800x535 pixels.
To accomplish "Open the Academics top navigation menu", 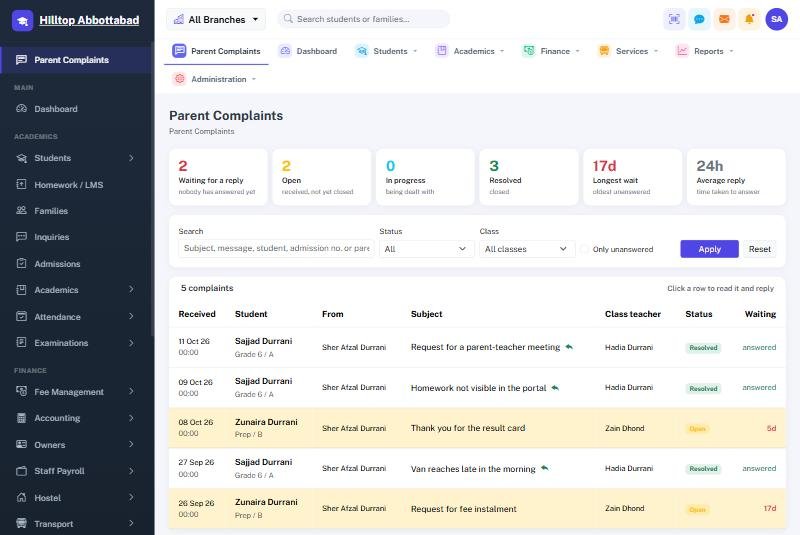I will click(470, 51).
